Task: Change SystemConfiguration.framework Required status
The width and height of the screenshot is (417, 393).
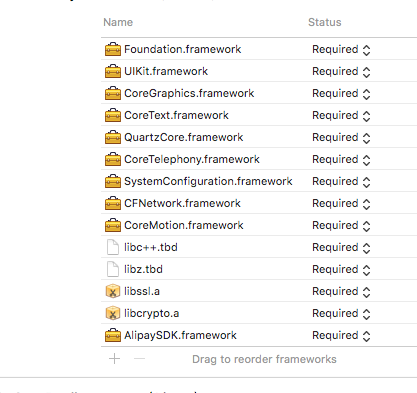Action: (341, 182)
